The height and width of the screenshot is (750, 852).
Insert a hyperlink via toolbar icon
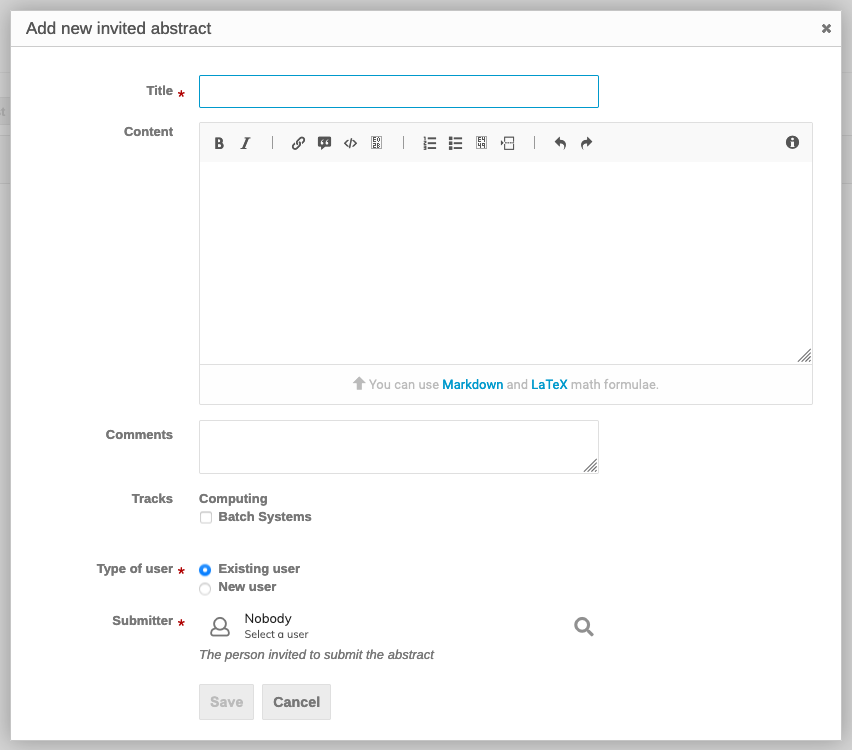(x=298, y=143)
